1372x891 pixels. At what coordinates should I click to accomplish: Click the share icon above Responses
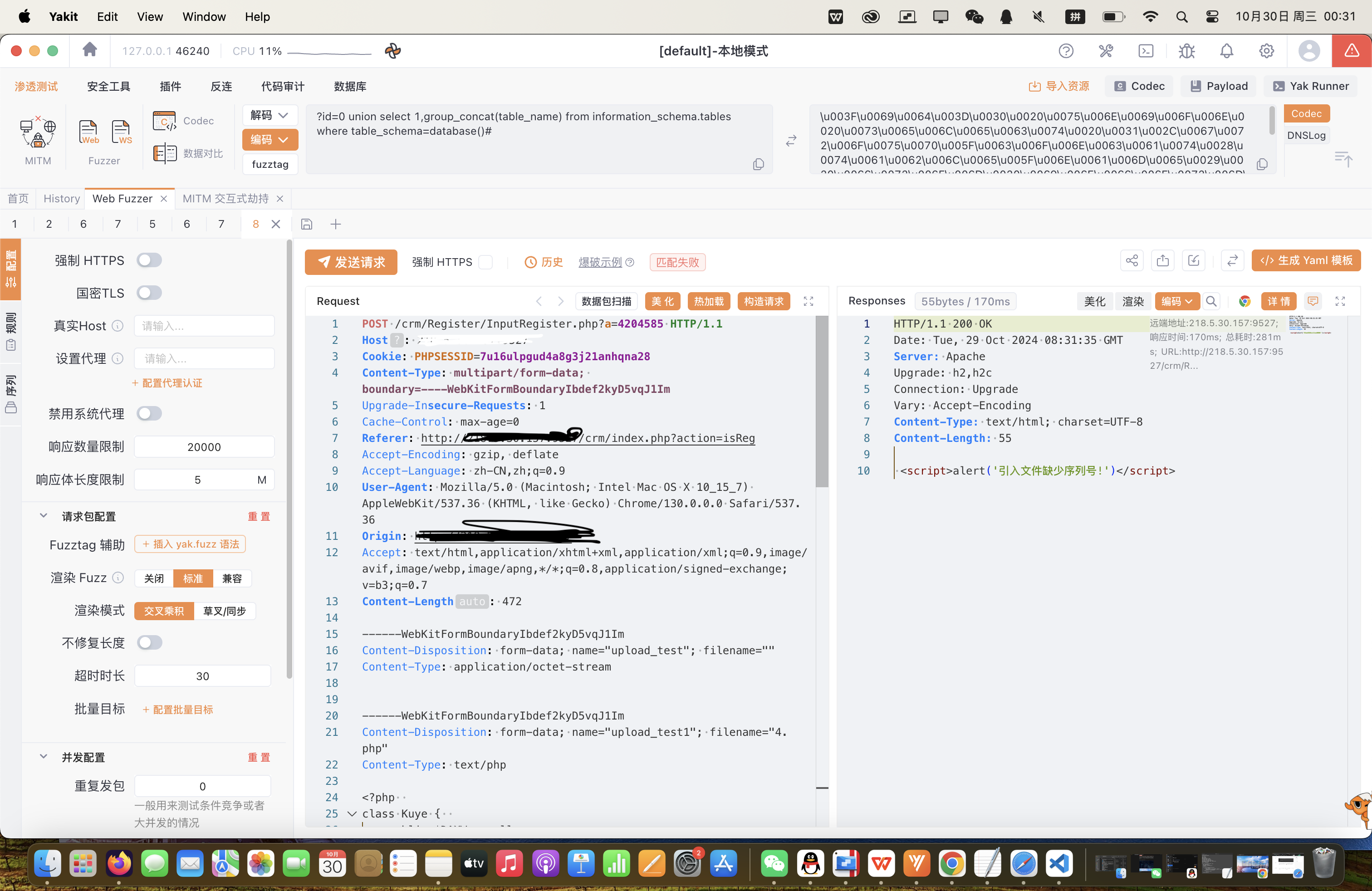[x=1132, y=261]
